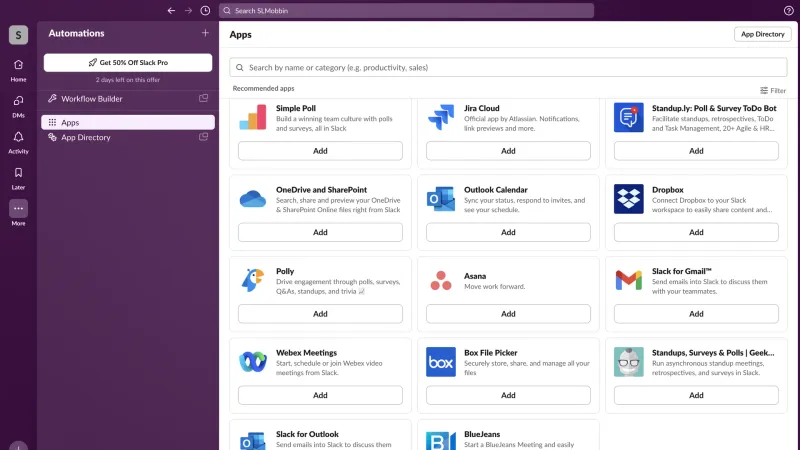Open Activity bell in the sidebar
Screen dimensions: 800x450
pyautogui.click(x=18, y=142)
